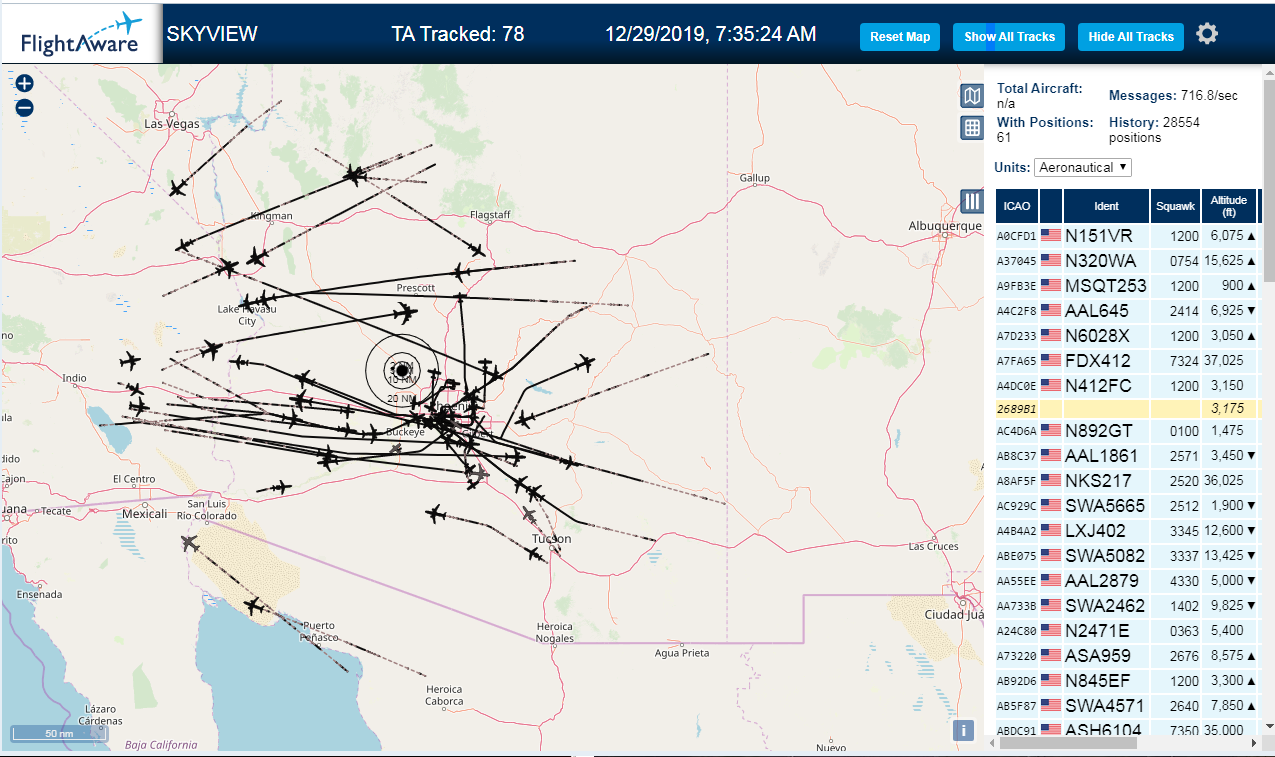Click the Tucson city label on map
The image size is (1275, 757).
[552, 539]
